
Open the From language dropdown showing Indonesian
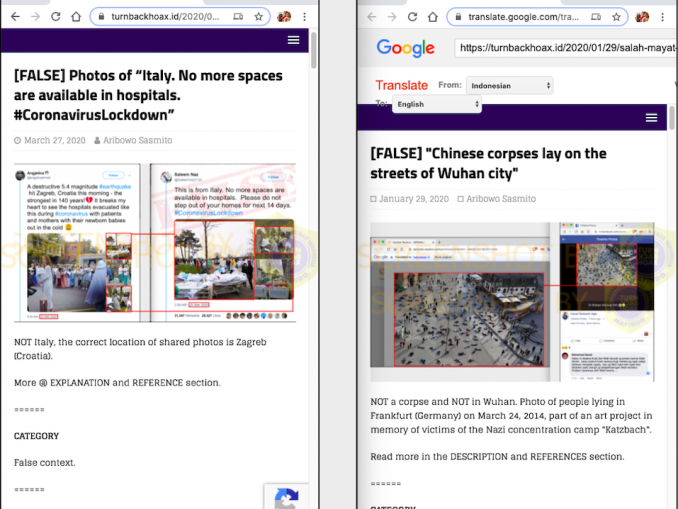[x=509, y=86]
